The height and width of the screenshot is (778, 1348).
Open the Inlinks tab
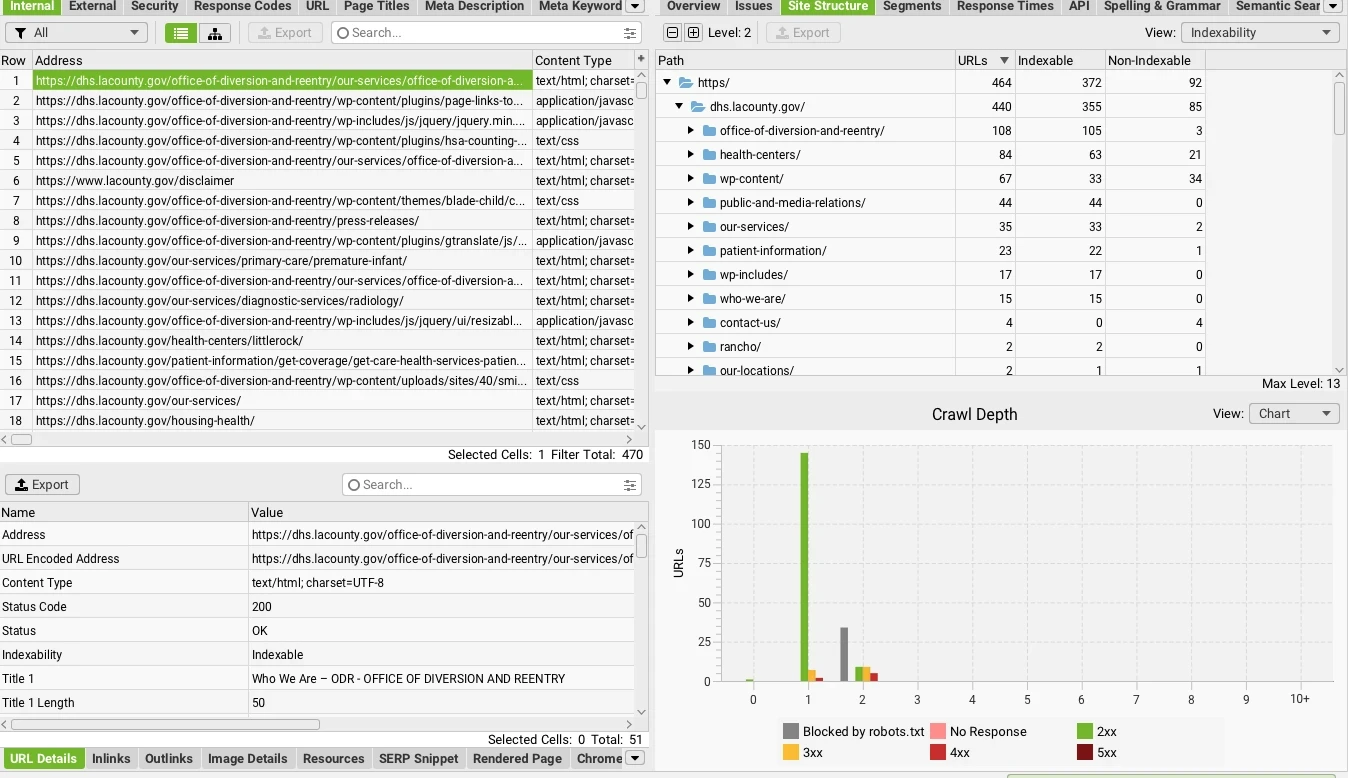point(111,759)
